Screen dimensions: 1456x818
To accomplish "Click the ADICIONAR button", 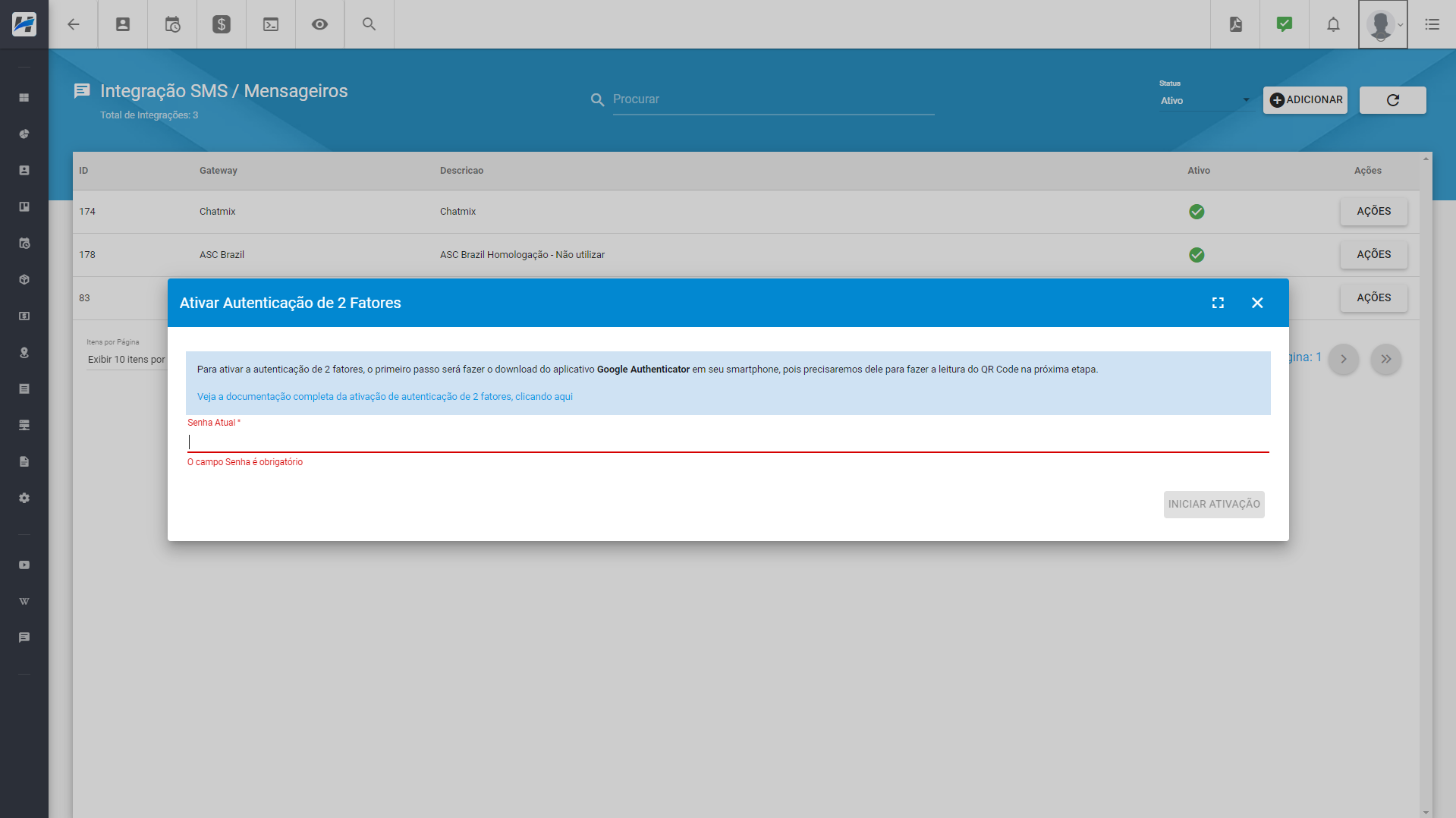I will tap(1305, 100).
